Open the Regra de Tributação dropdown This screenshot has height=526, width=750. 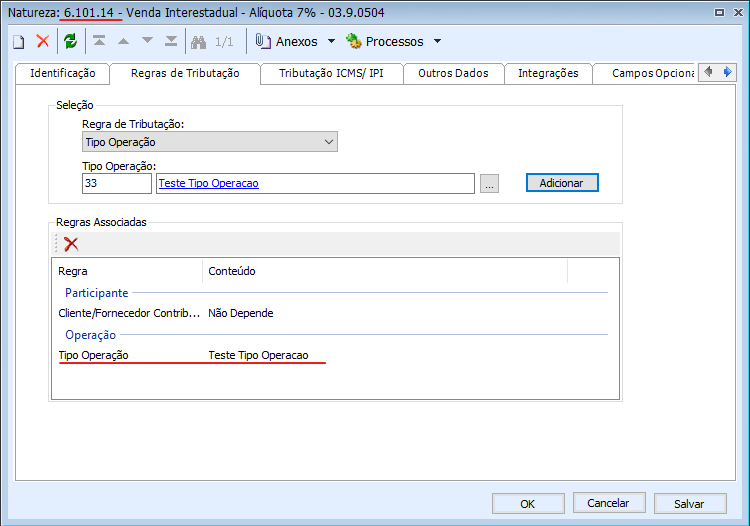coord(210,142)
